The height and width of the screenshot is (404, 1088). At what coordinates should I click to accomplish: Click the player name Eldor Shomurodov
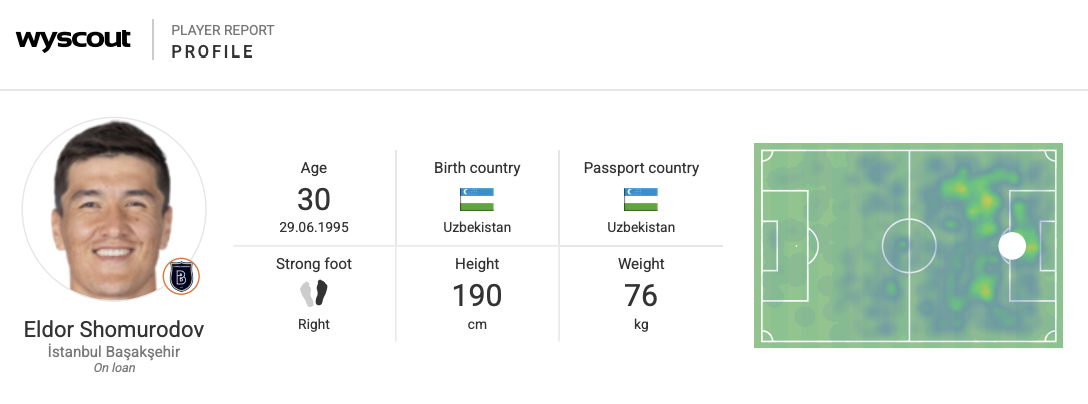tap(114, 330)
